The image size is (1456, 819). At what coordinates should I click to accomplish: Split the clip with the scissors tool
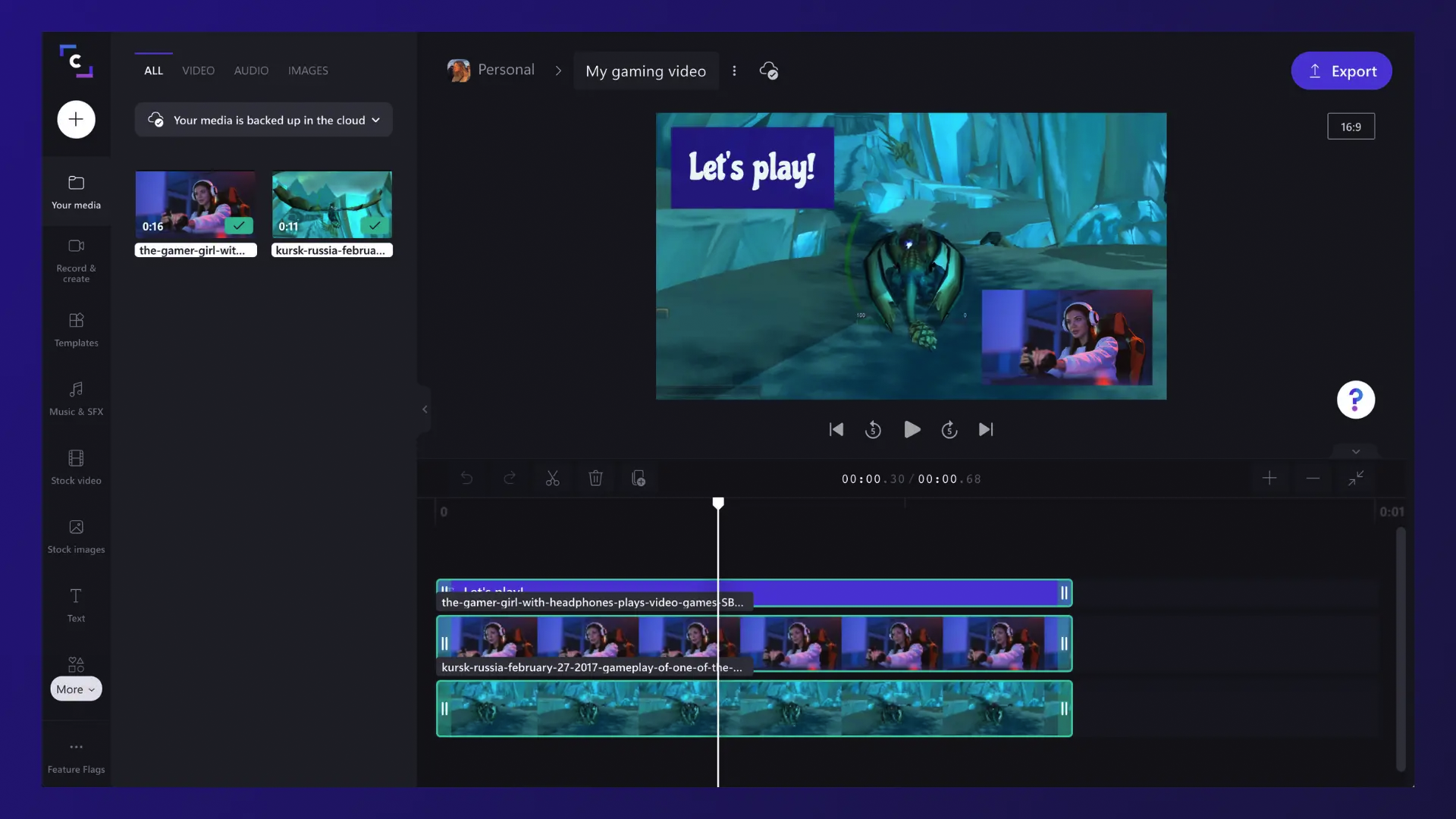coord(553,478)
